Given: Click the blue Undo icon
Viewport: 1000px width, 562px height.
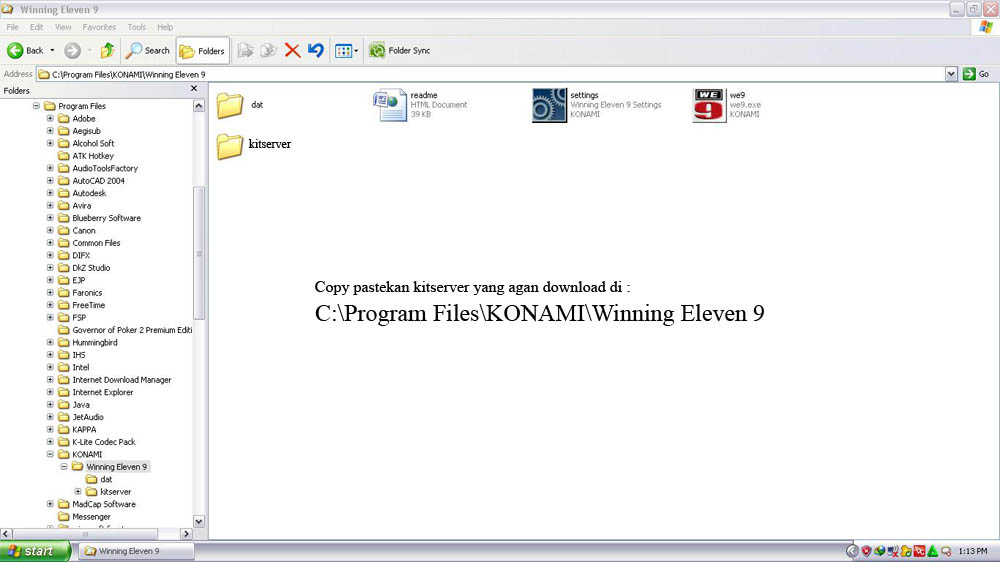Looking at the screenshot, I should click(316, 50).
